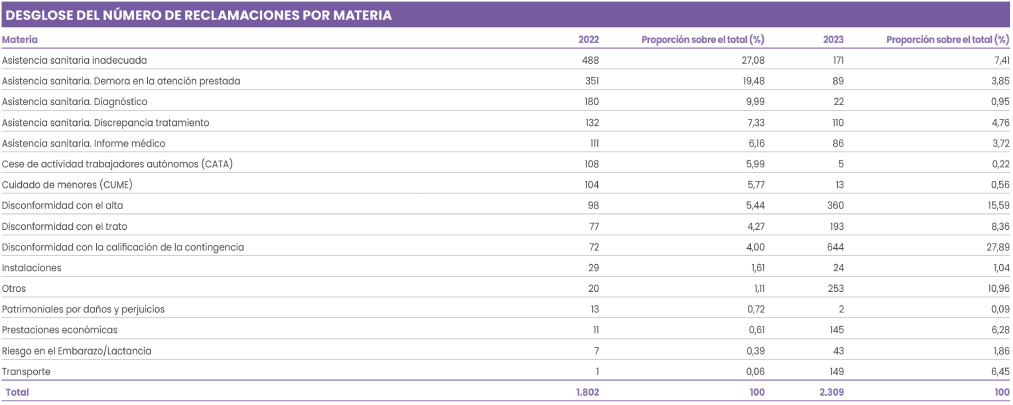Select 'Asistencia sanitaria. Informe médico' row label
Screen dimensions: 1013x405
[x=84, y=143]
